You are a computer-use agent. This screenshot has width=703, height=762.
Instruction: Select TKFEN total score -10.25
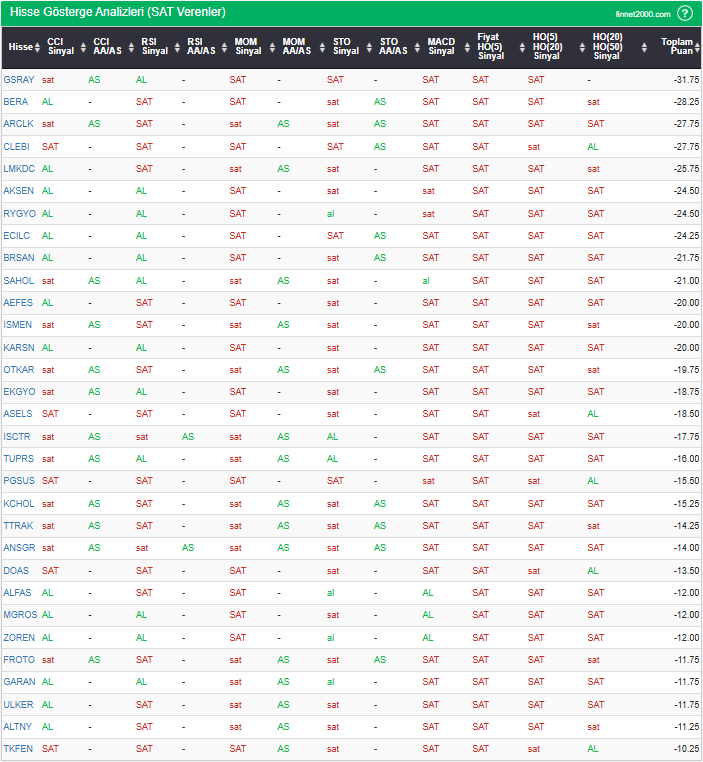686,748
